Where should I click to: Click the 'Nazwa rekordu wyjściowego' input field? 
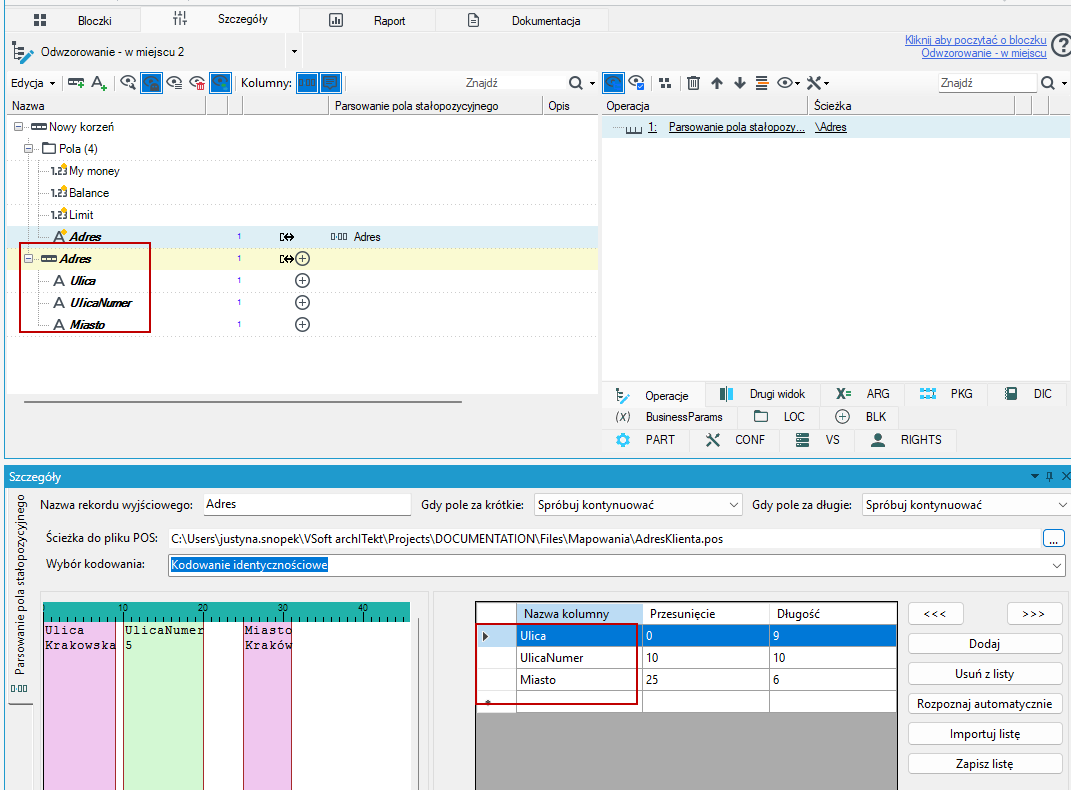(x=307, y=505)
